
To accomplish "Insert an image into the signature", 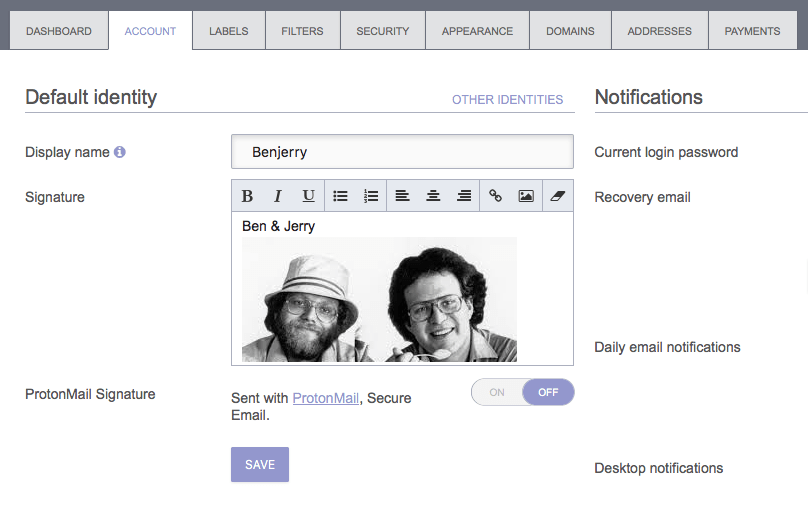I will point(526,196).
